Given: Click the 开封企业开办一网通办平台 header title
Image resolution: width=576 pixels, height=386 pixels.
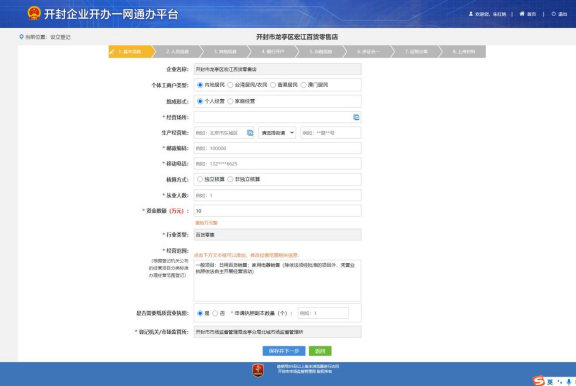Looking at the screenshot, I should tap(111, 14).
